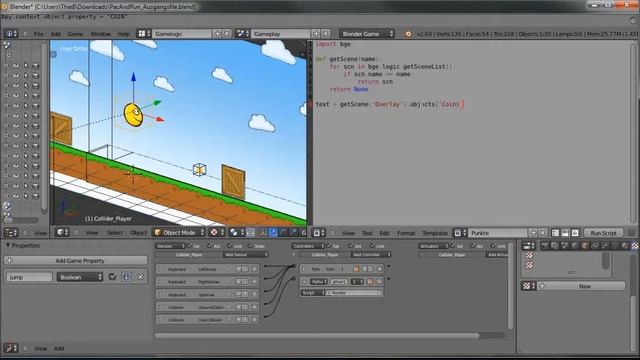Image resolution: width=640 pixels, height=360 pixels.
Task: Open the Actuators visibility dropdown
Action: [x=433, y=246]
